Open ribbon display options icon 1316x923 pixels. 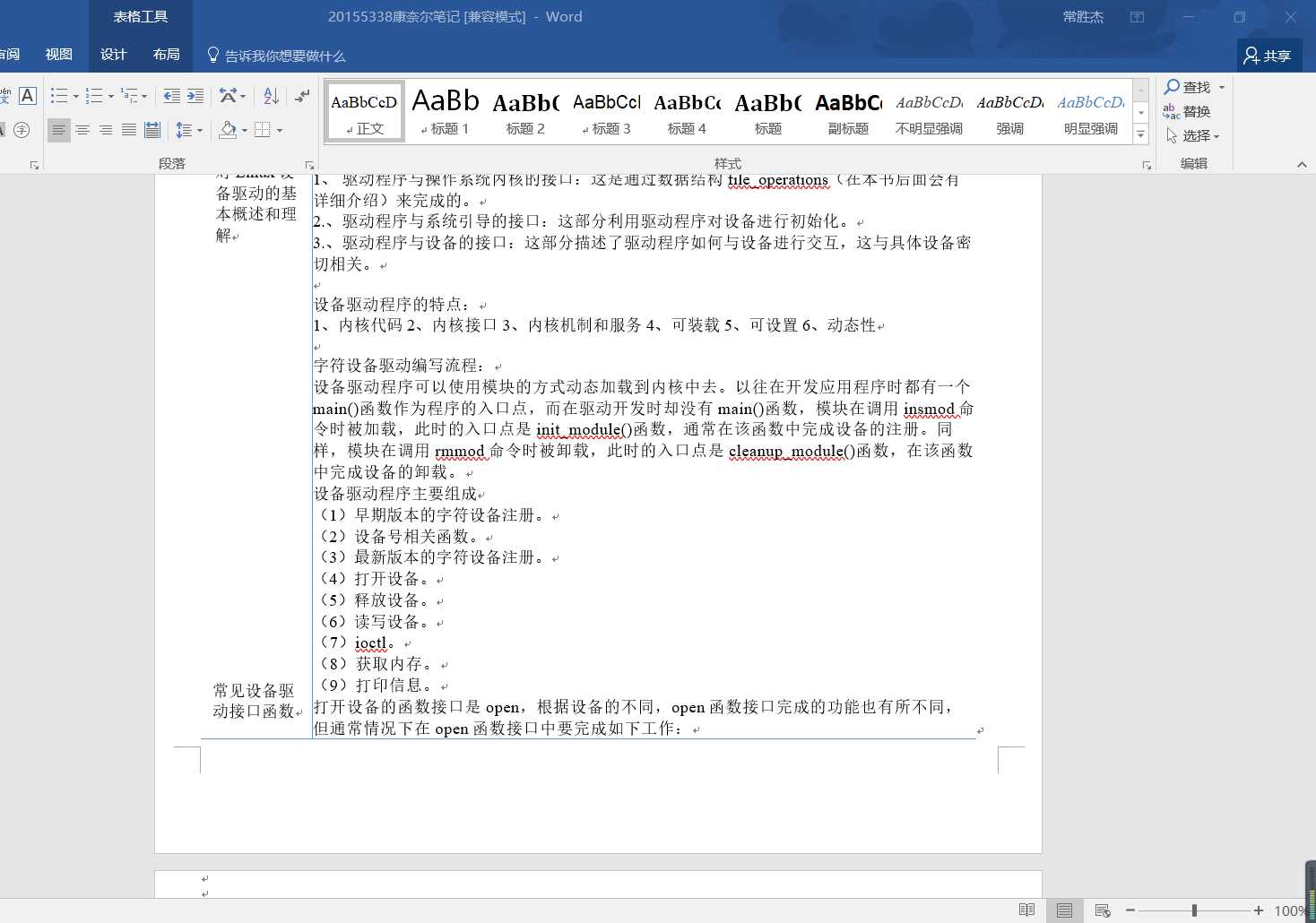coord(1137,17)
